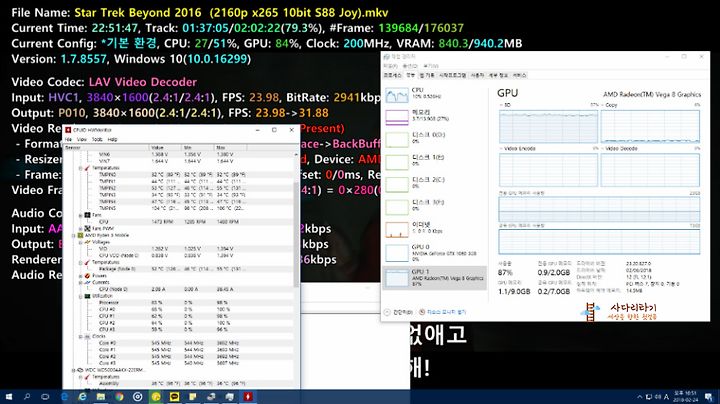
Task: Open the Video Decode graph dropdown
Action: point(620,149)
